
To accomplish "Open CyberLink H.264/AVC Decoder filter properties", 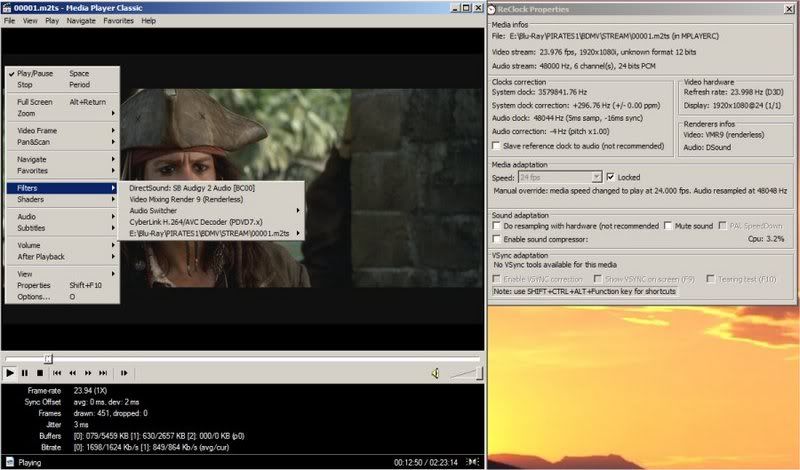I will (211, 222).
